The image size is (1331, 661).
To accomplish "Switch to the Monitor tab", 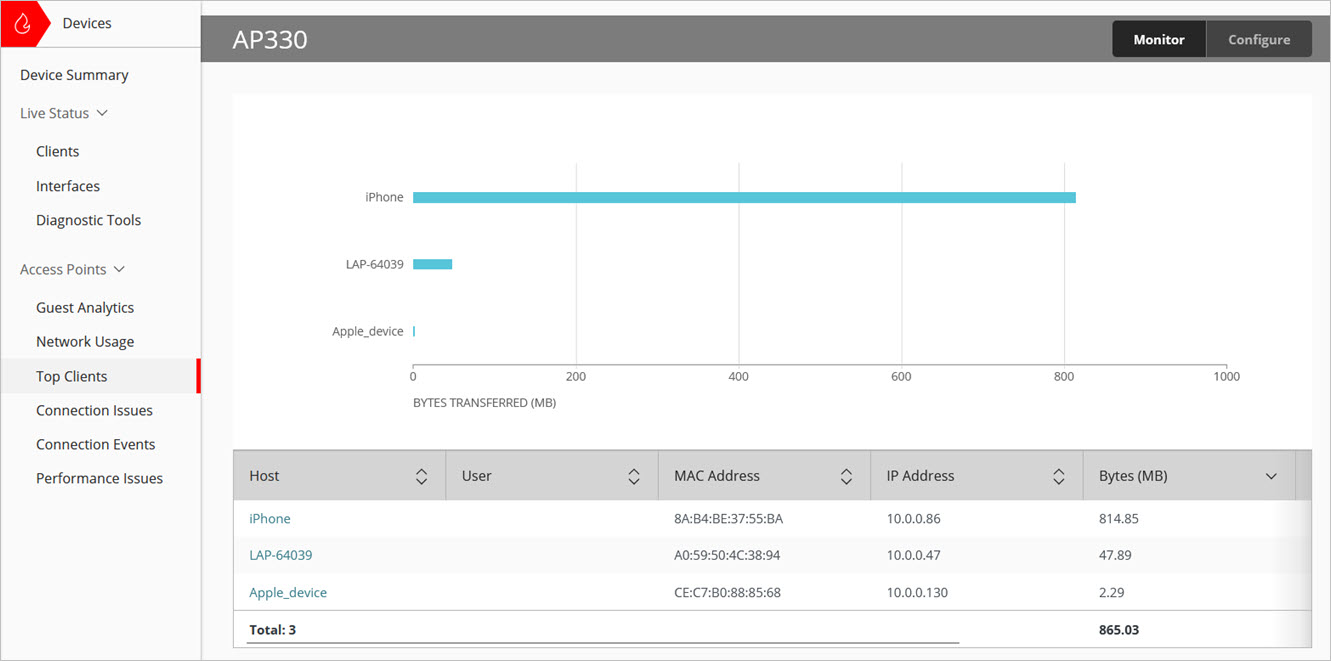I will 1158,38.
